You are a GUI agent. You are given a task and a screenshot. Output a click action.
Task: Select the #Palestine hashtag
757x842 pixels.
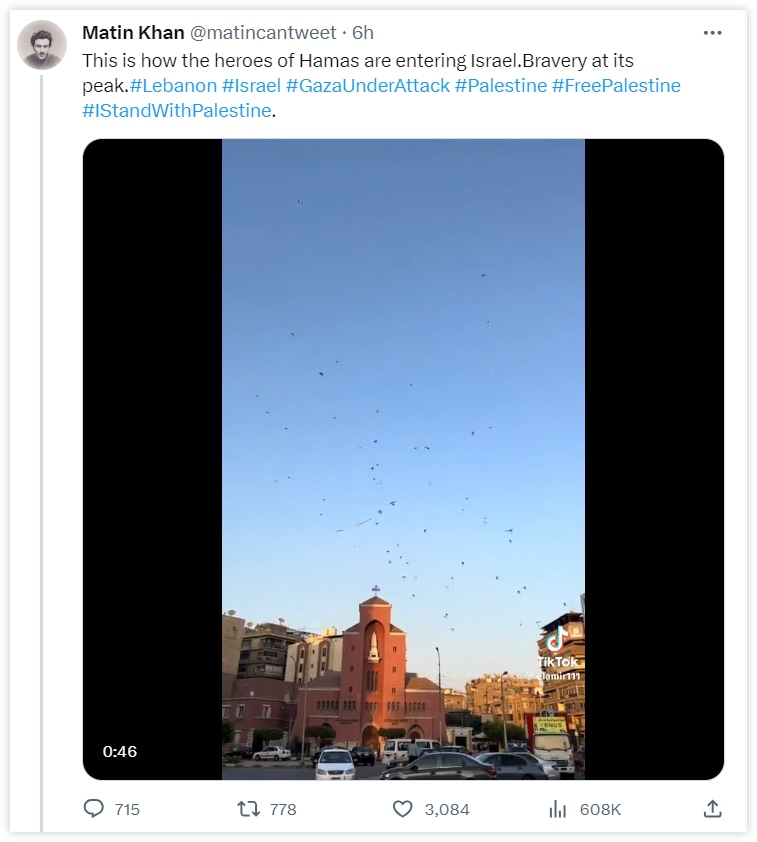pyautogui.click(x=500, y=86)
